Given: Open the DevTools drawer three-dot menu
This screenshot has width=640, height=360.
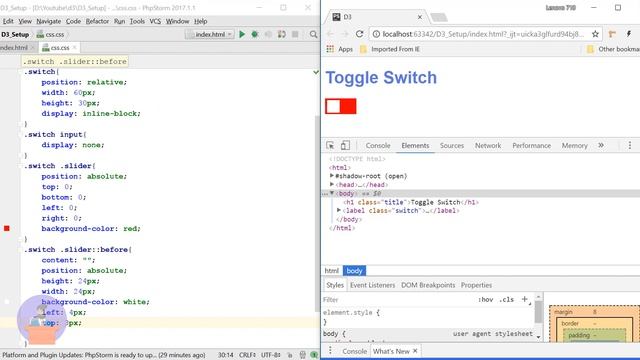Looking at the screenshot, I should coord(330,351).
